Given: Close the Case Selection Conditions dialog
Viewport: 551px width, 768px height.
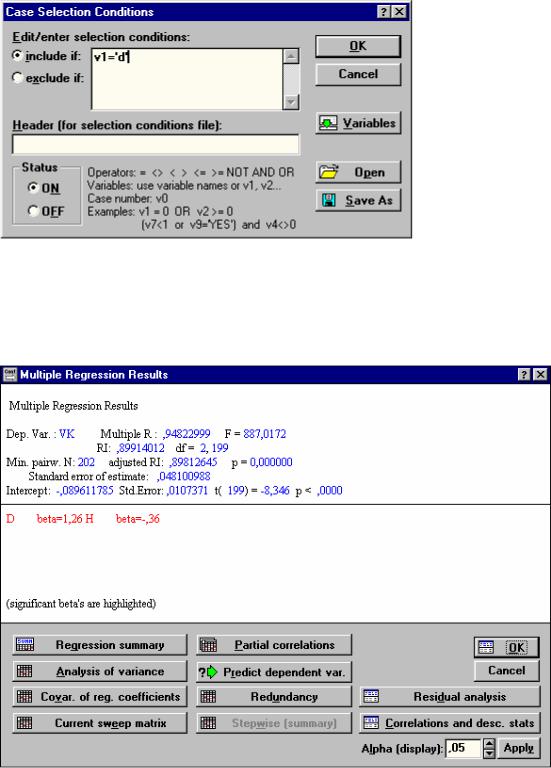Looking at the screenshot, I should tap(400, 12).
